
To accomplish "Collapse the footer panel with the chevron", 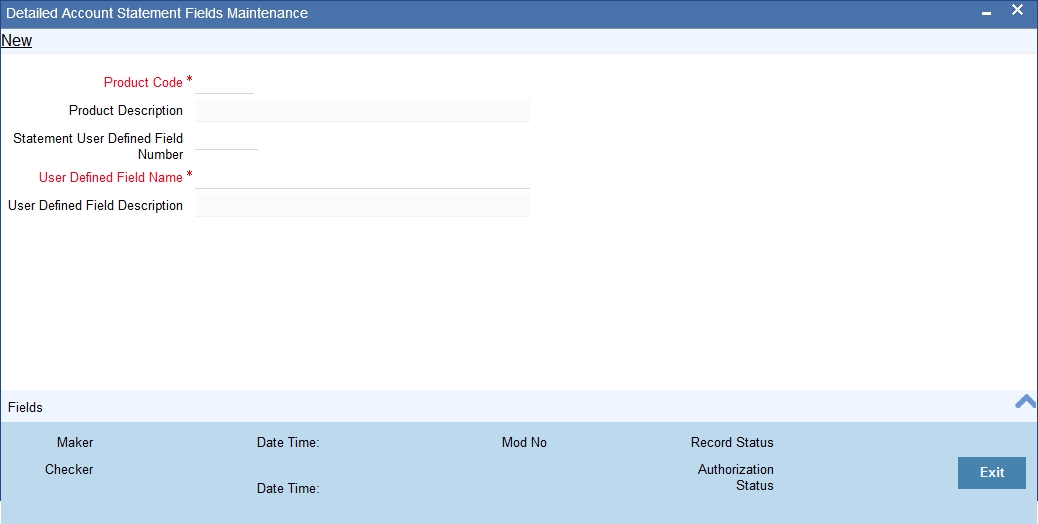I will [1025, 402].
